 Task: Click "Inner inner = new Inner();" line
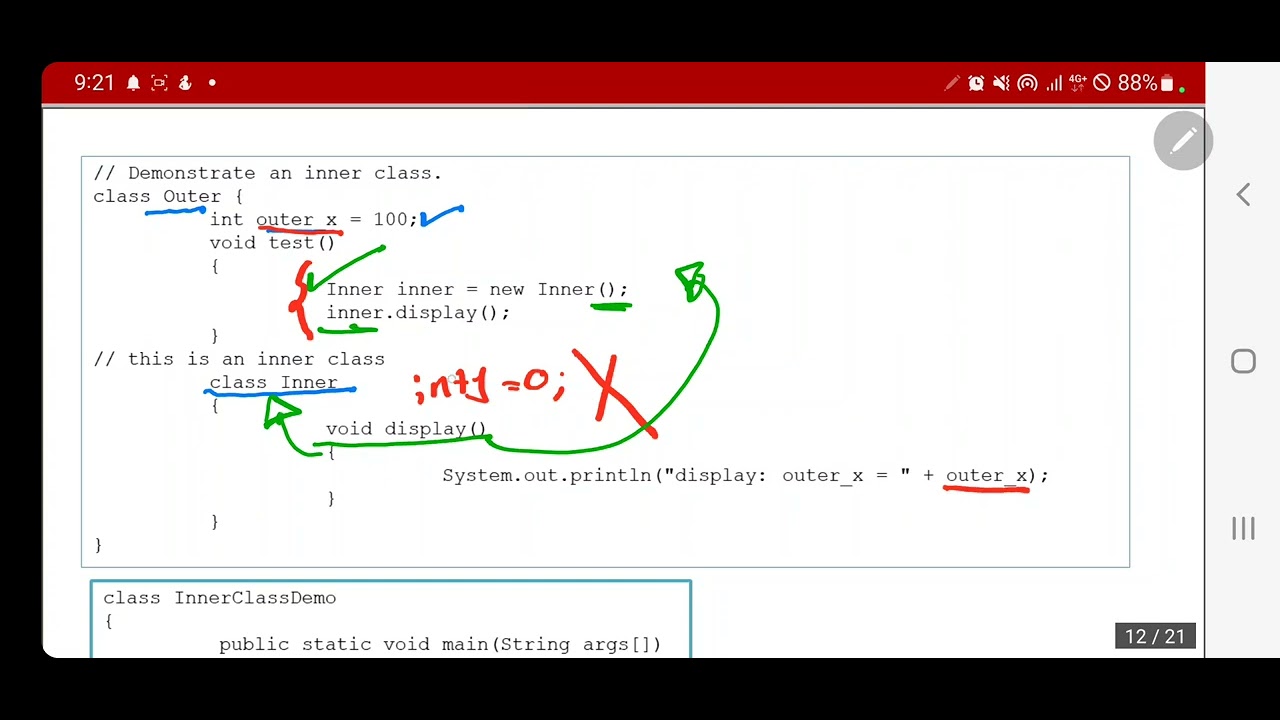click(477, 289)
